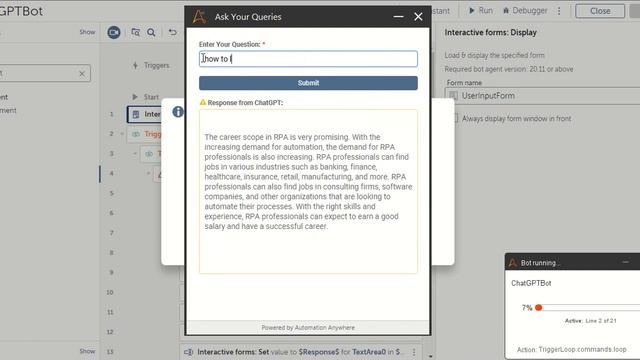Click the Interactive forms: Display heading
640x360 pixels.
[491, 33]
